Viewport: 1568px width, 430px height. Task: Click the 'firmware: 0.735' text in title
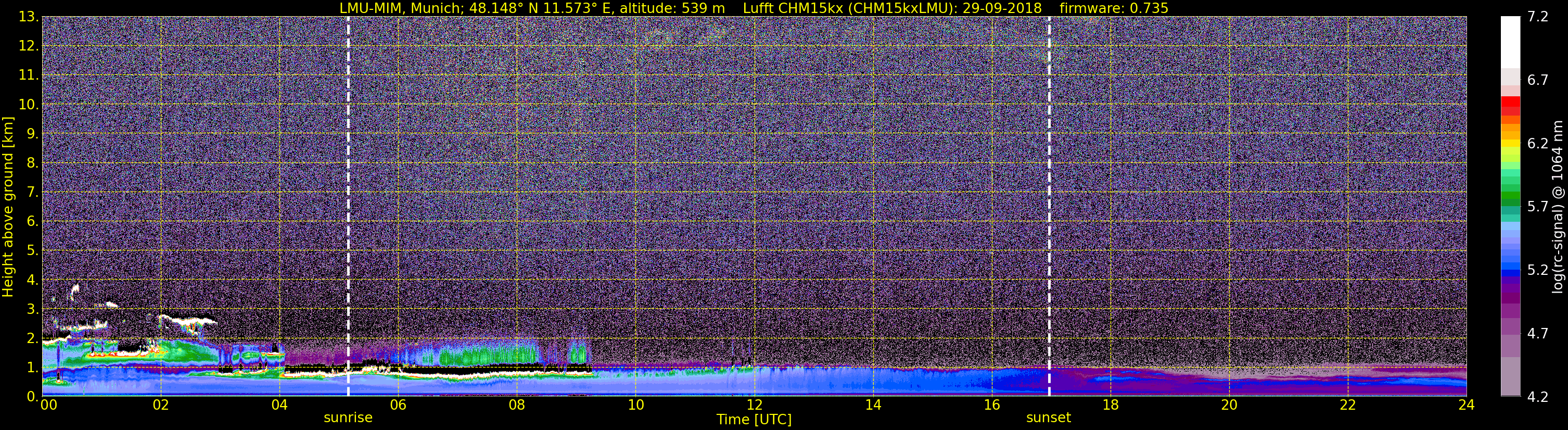point(1114,8)
